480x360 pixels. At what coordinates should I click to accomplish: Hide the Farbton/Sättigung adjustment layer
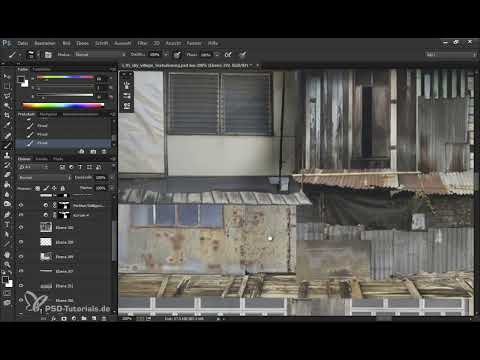21,205
